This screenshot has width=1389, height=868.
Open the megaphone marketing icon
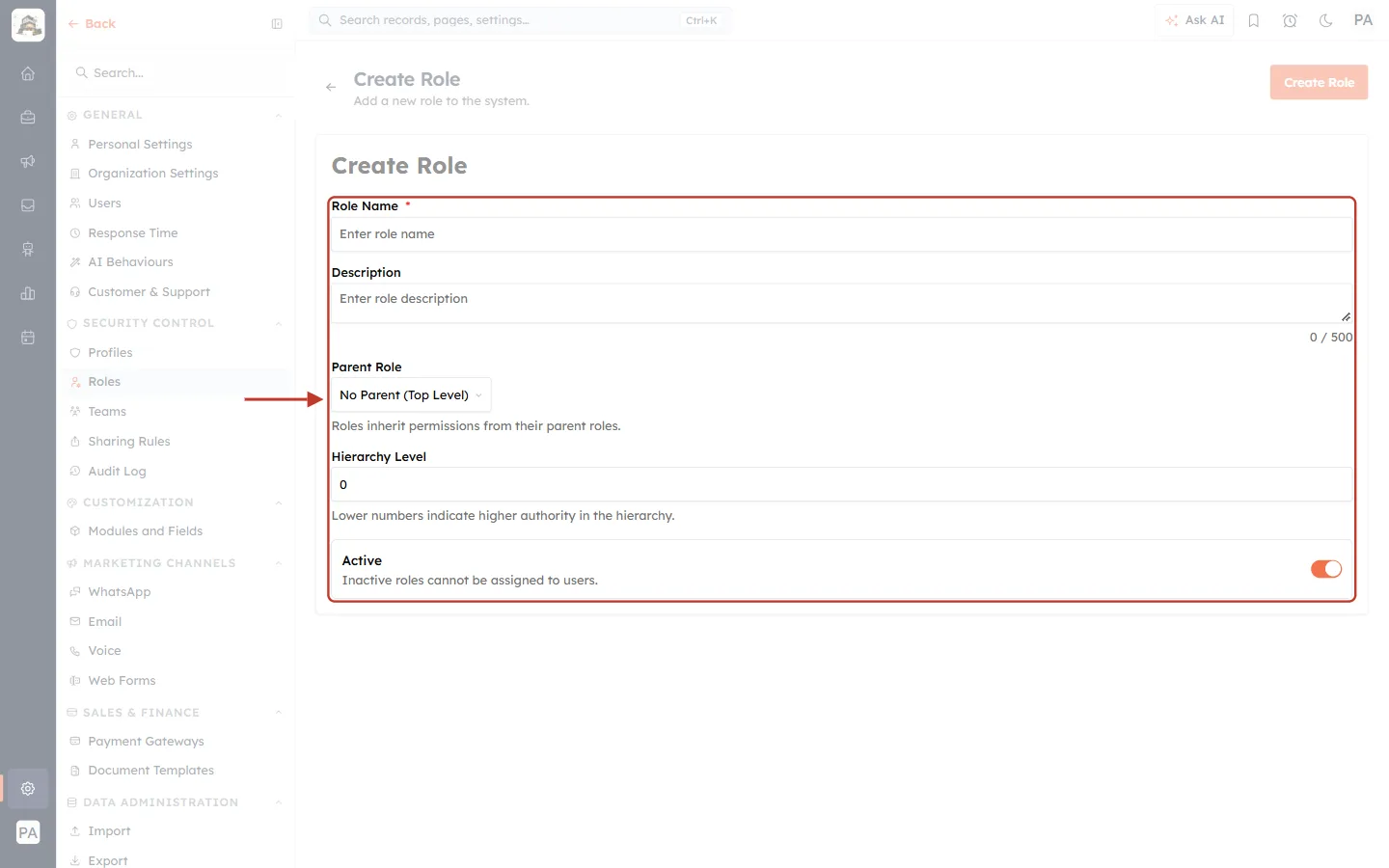(28, 161)
